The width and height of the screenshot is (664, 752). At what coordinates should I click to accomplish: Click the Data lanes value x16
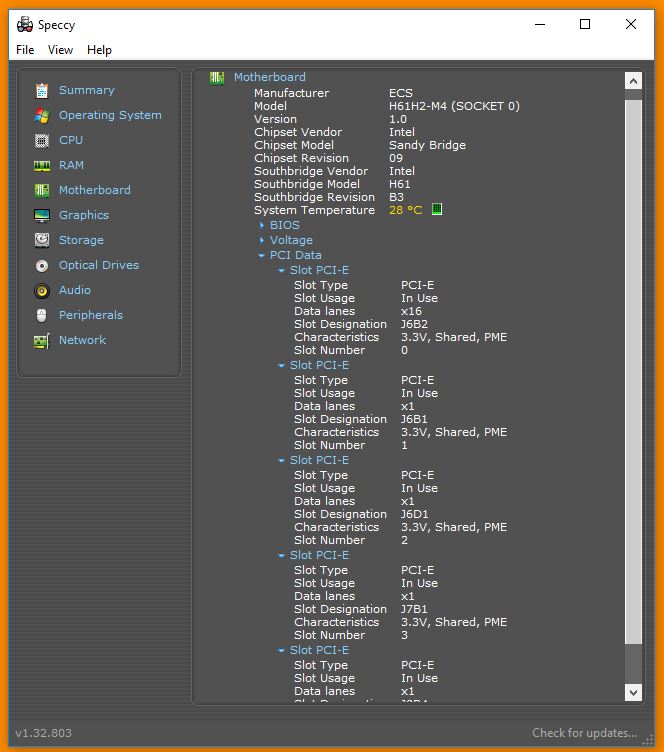click(411, 311)
